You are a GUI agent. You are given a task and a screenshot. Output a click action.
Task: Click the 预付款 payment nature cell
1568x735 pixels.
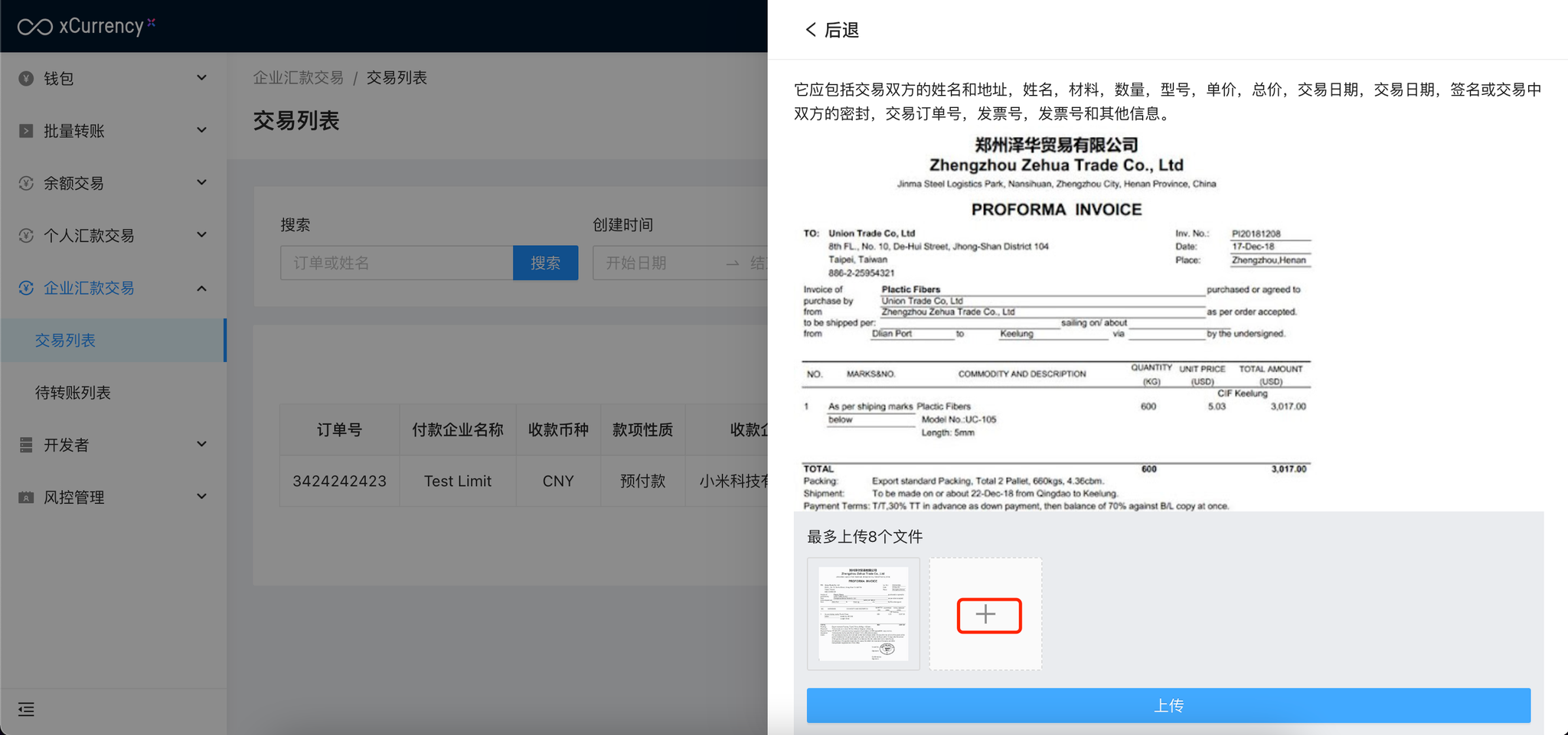click(642, 481)
